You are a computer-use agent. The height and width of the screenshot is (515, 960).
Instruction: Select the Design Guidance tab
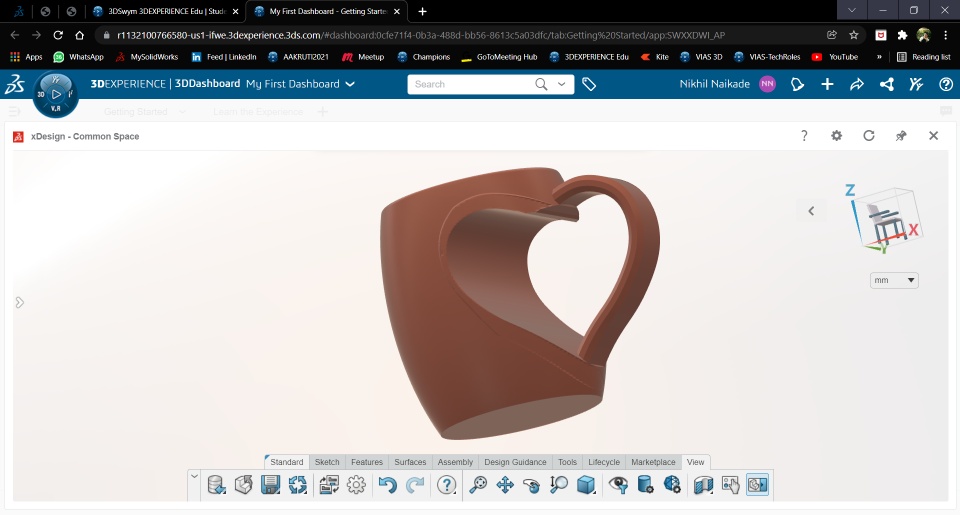tap(515, 462)
